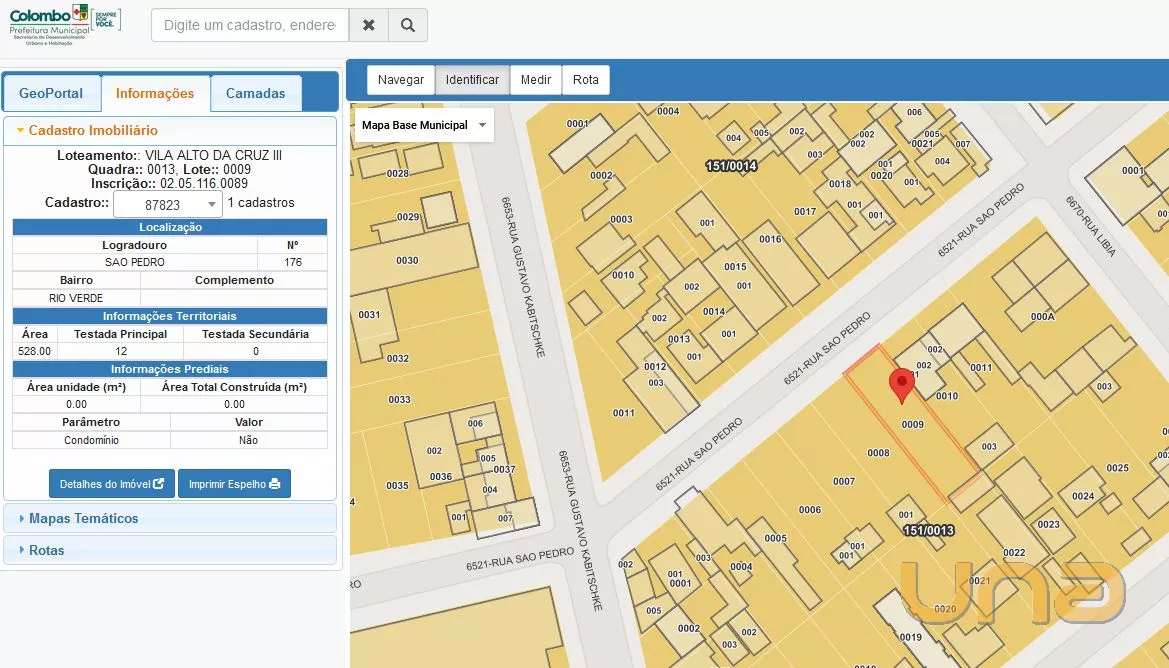
Task: Activate the Navegar map mode
Action: coord(400,80)
